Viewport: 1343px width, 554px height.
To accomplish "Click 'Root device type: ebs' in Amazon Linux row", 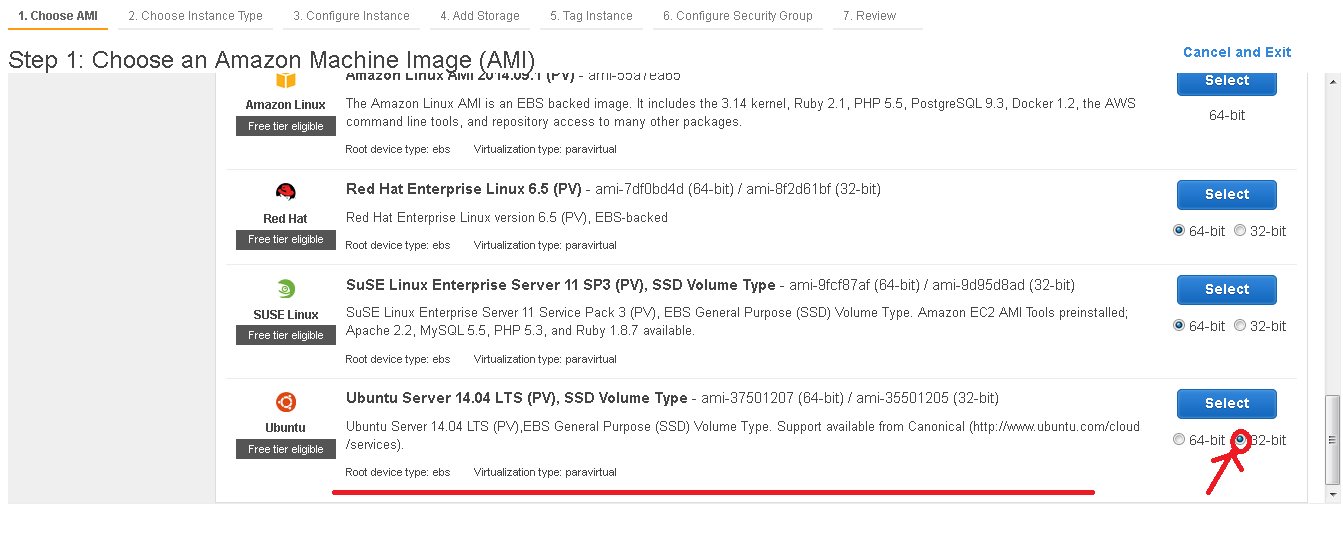I will coord(398,149).
